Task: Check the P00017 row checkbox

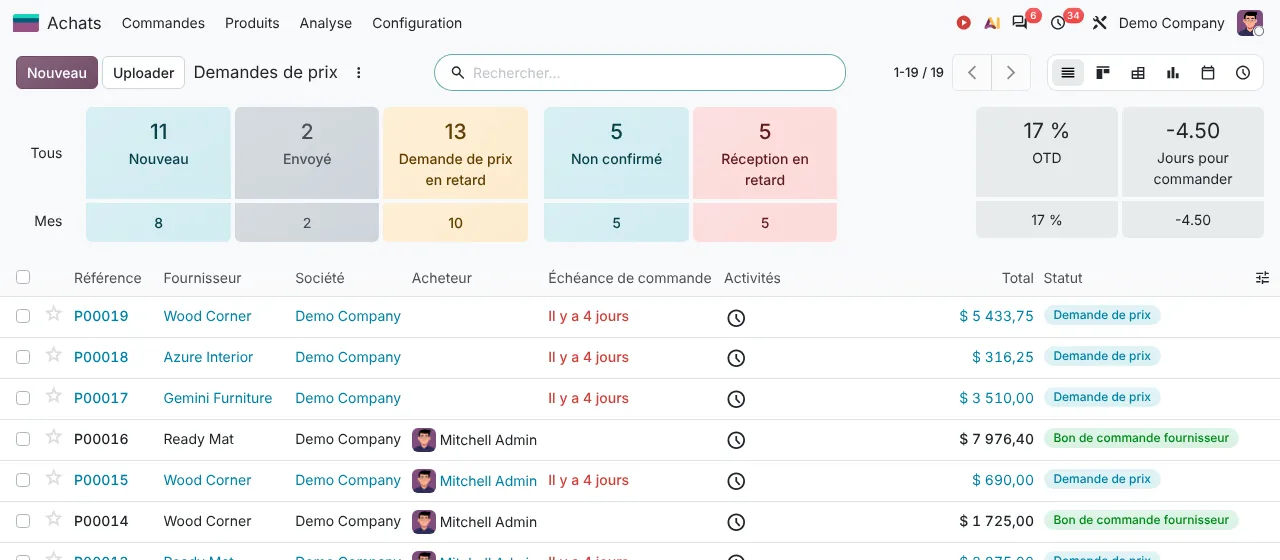Action: (23, 398)
